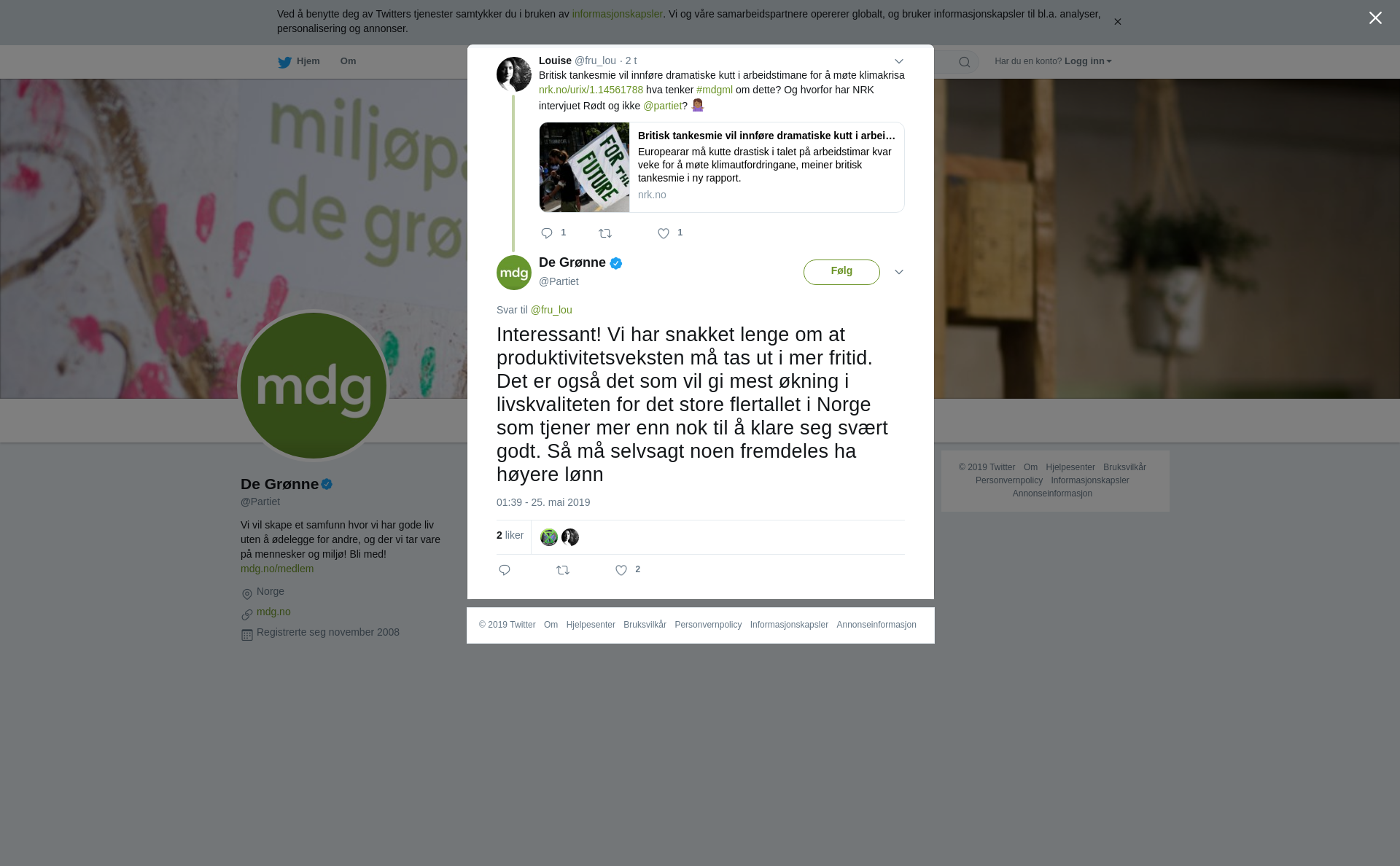The image size is (1400, 866).
Task: Reply to Louise's tweet via comment icon
Action: [x=547, y=233]
